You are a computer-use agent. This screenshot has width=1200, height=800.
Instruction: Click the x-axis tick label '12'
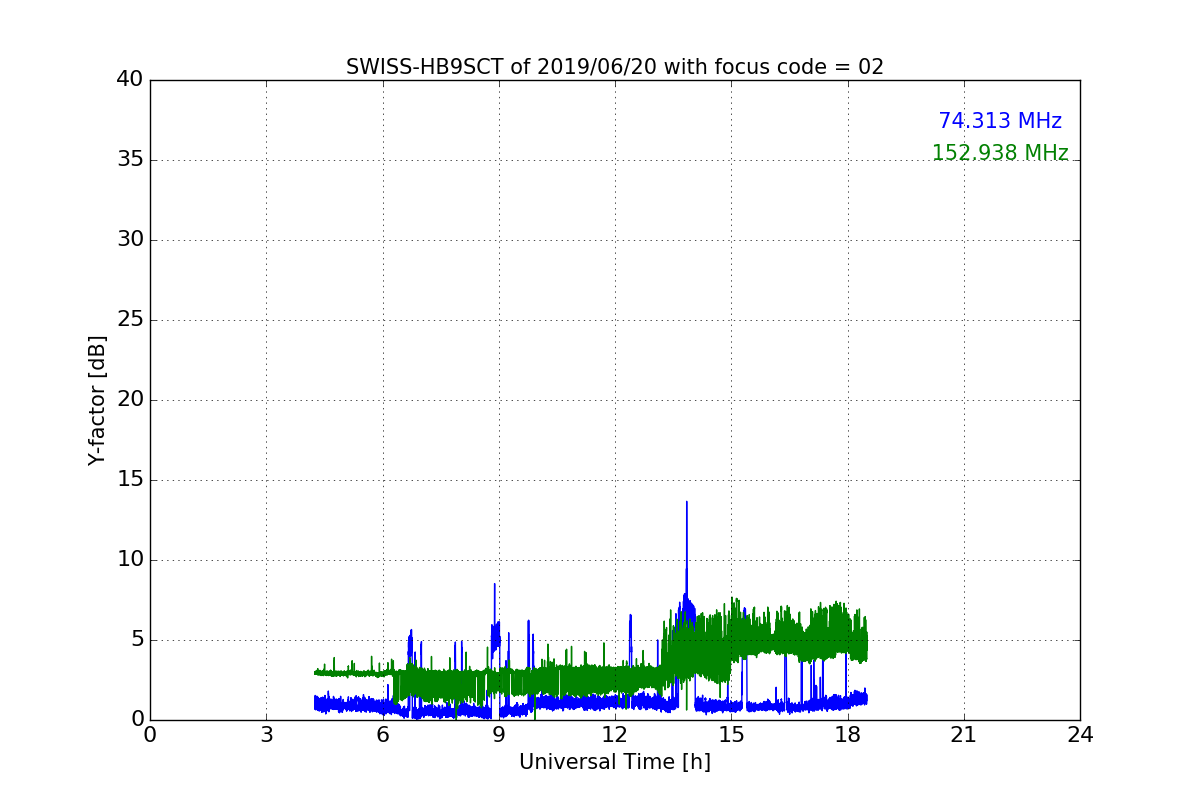coord(615,735)
